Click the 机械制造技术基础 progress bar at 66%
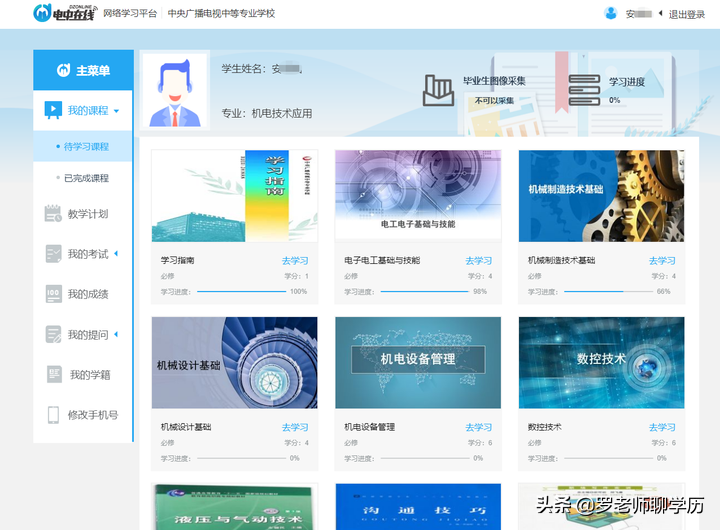 click(x=608, y=291)
